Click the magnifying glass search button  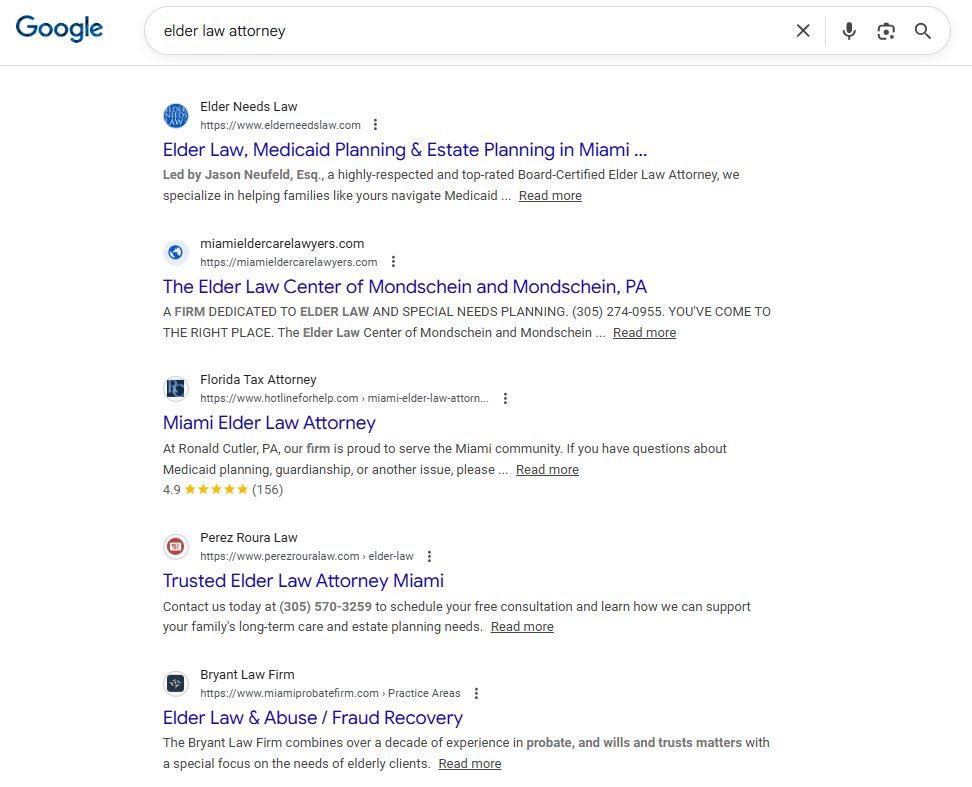(923, 31)
